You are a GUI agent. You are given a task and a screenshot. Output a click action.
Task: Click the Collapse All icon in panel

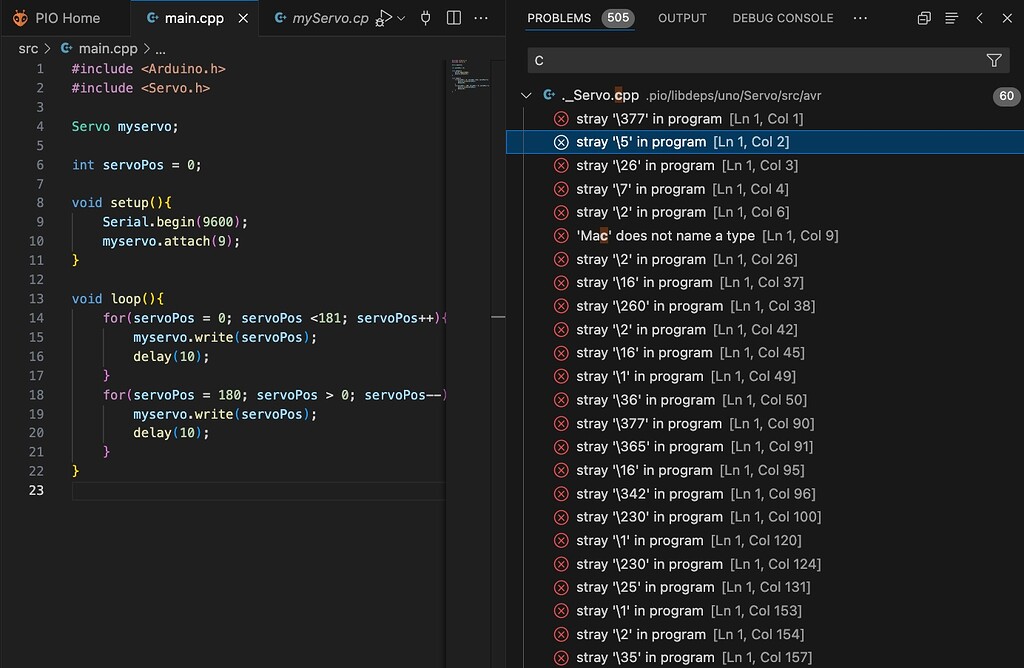click(x=923, y=18)
